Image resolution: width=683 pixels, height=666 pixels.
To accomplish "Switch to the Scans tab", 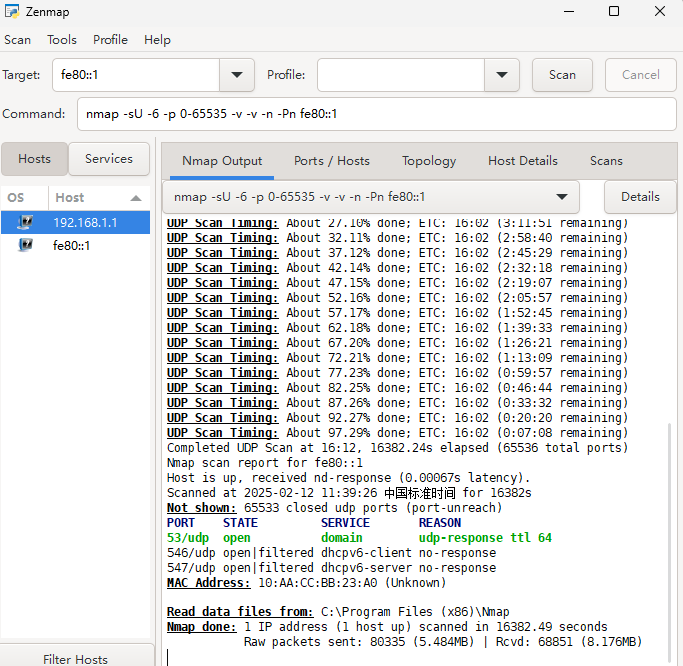I will coord(606,161).
